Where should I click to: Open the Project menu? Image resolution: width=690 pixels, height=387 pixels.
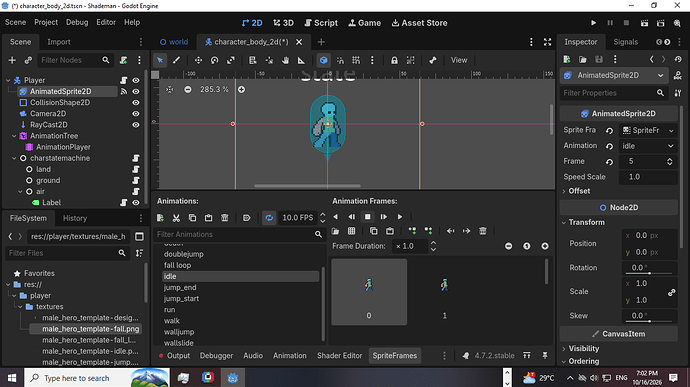click(46, 22)
